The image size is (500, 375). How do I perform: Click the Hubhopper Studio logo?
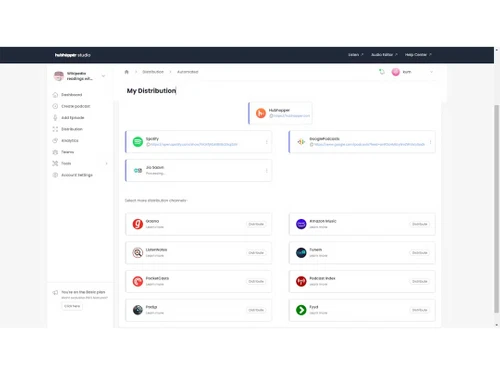[73, 55]
